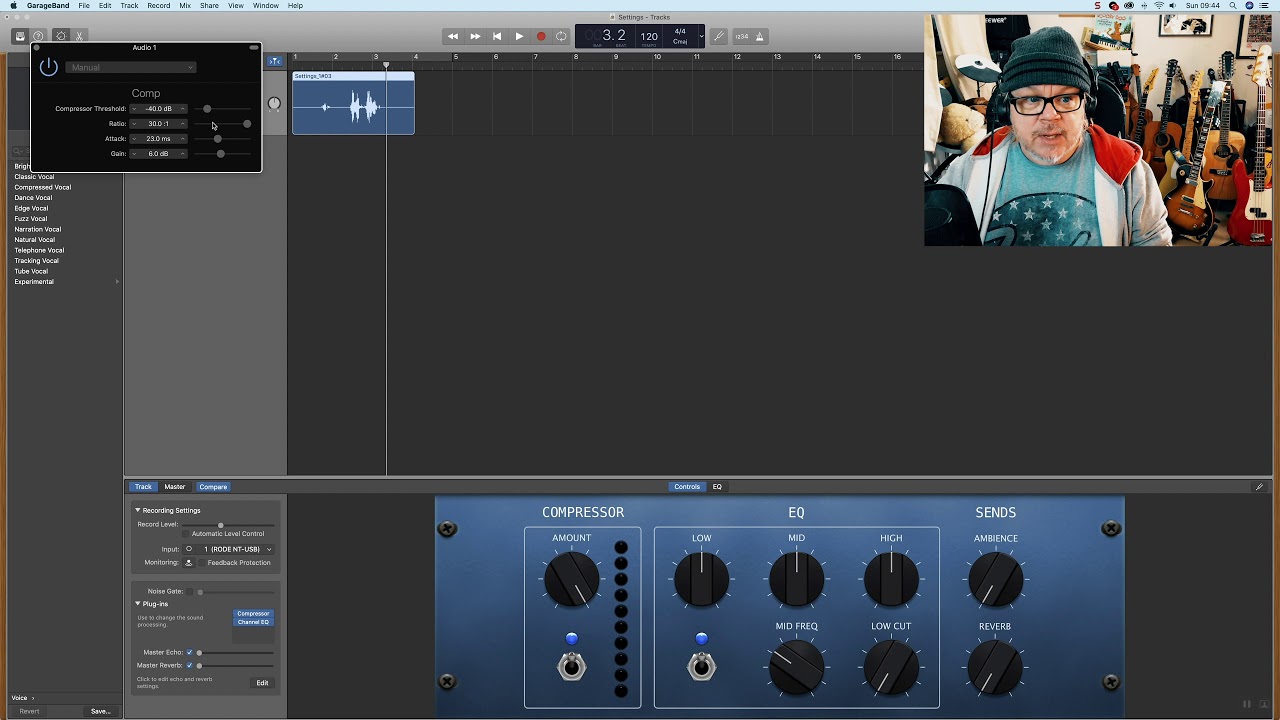1280x720 pixels.
Task: Open the Manual preset dropdown
Action: tap(131, 67)
